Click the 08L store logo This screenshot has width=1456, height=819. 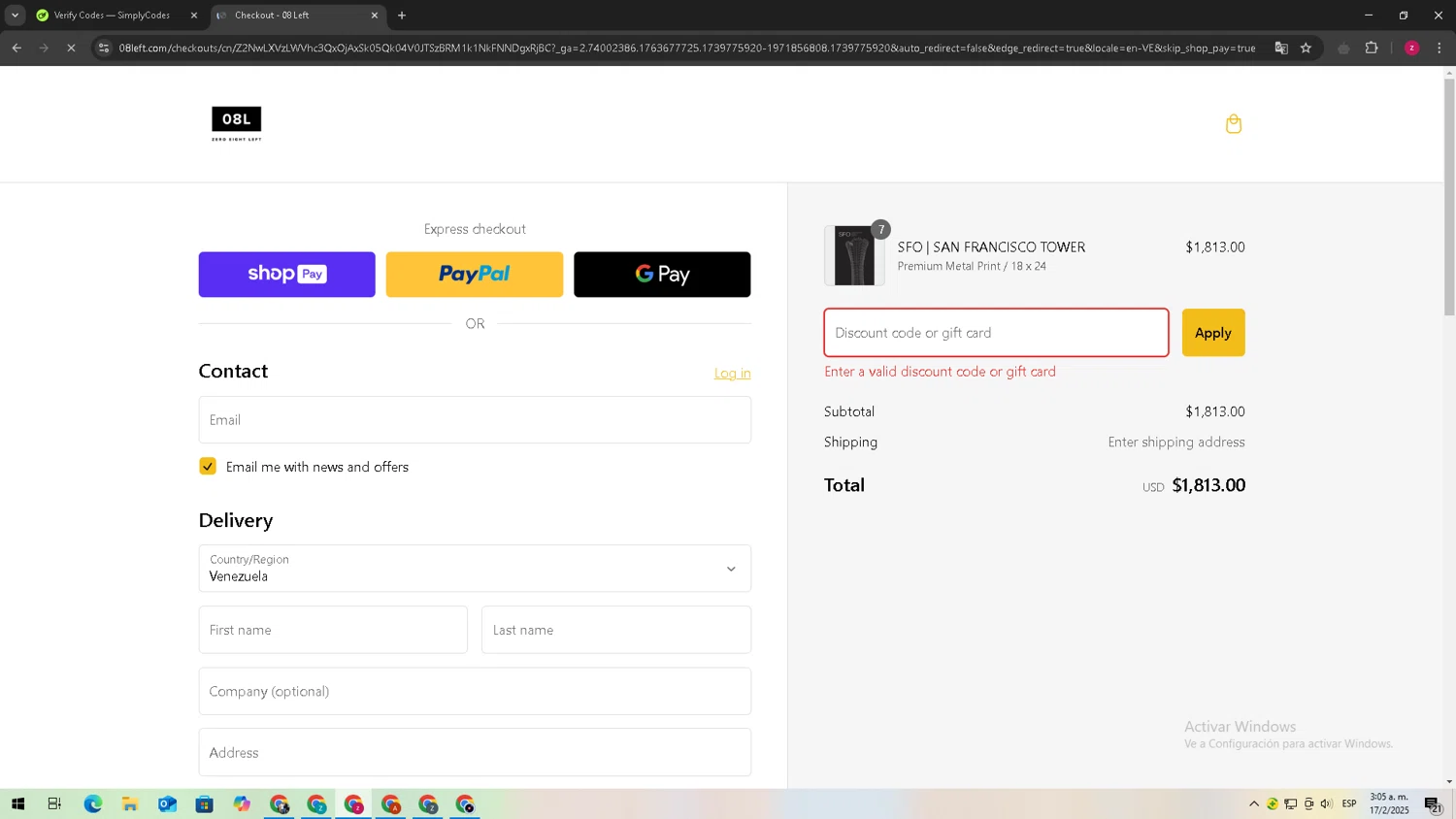click(237, 123)
